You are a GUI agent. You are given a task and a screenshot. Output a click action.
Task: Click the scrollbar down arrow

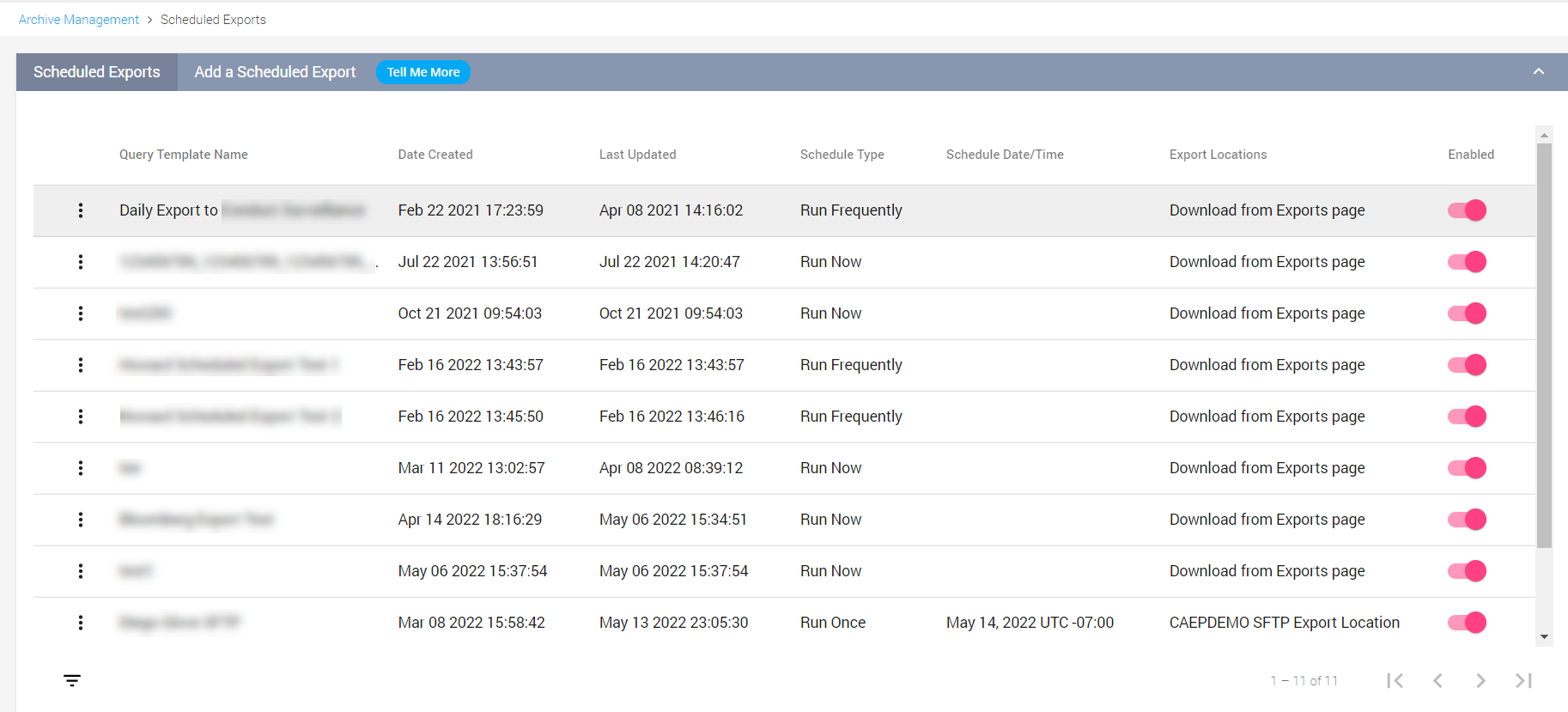1544,636
